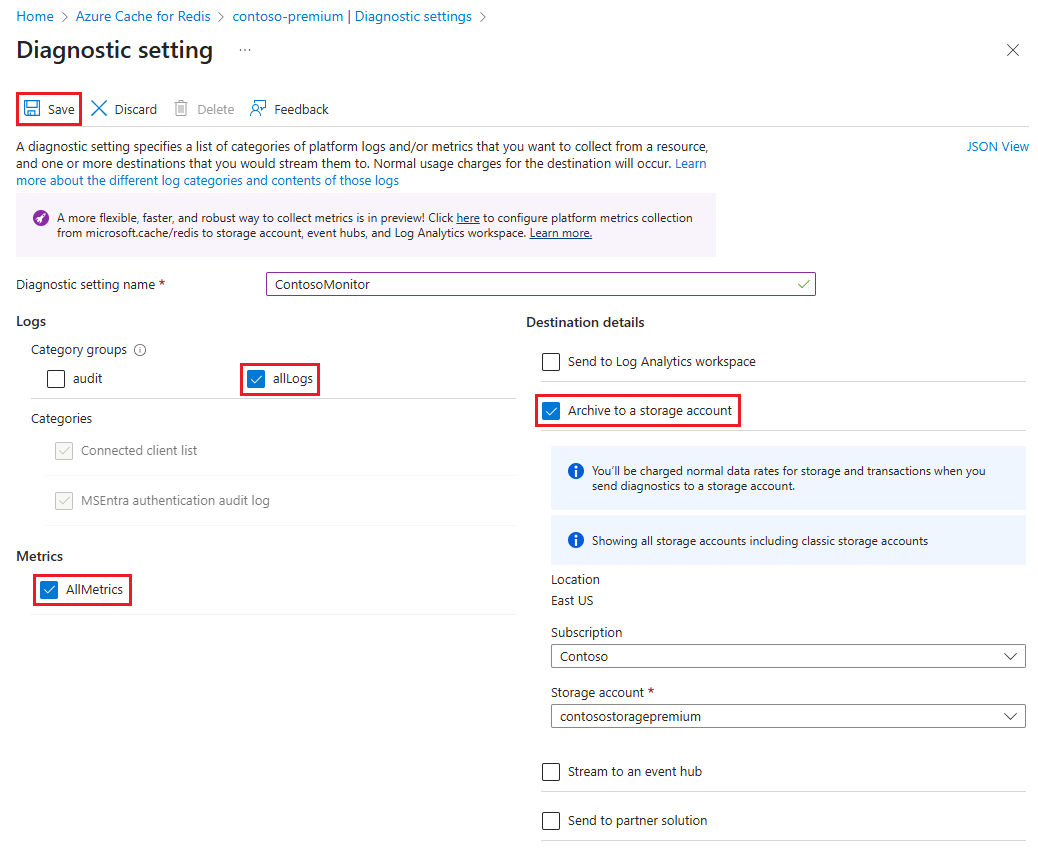Save the diagnostic setting with the Save icon

tap(32, 108)
